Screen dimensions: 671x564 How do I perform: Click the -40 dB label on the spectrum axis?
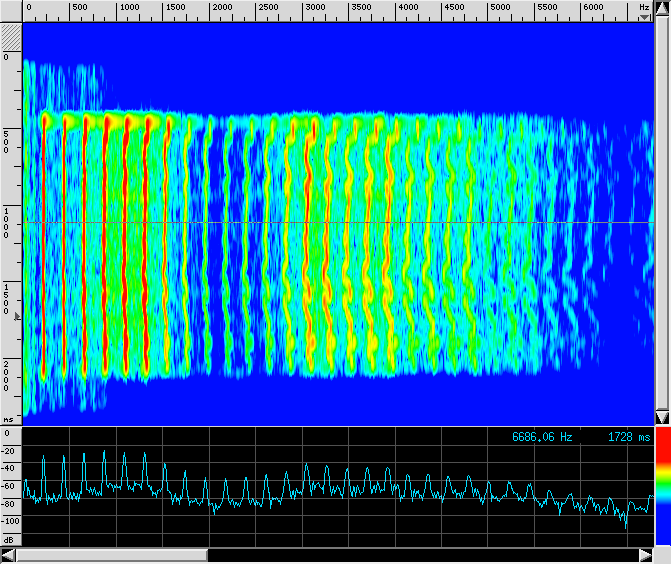coord(9,468)
